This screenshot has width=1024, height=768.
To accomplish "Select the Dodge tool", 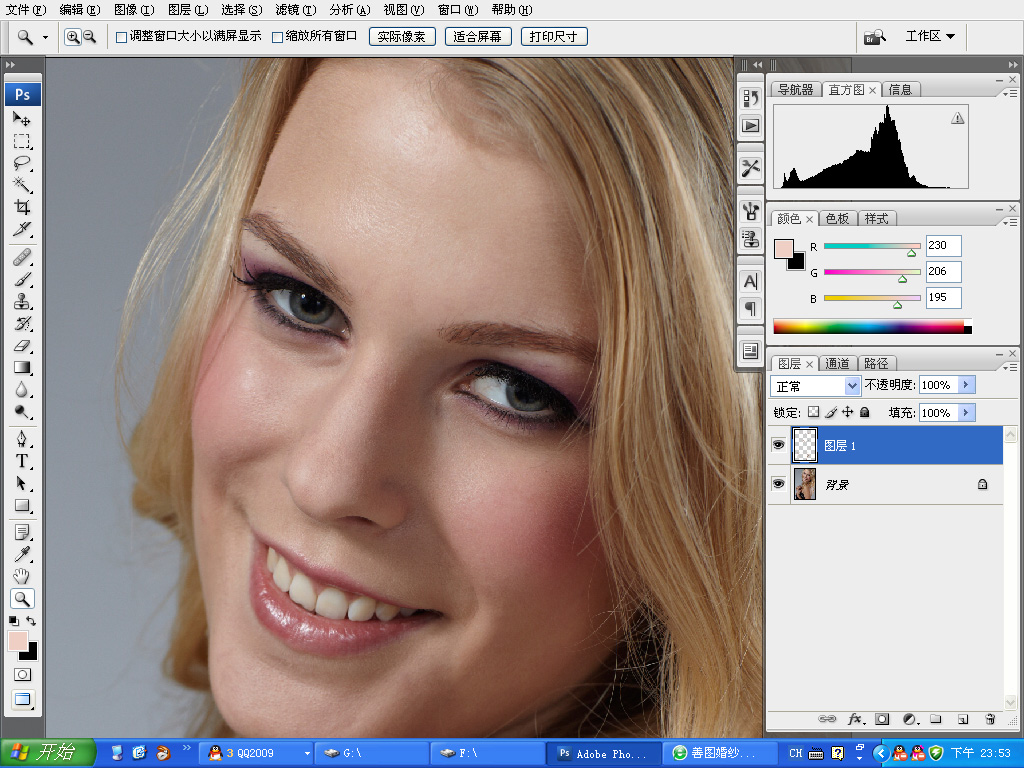I will click(x=22, y=413).
